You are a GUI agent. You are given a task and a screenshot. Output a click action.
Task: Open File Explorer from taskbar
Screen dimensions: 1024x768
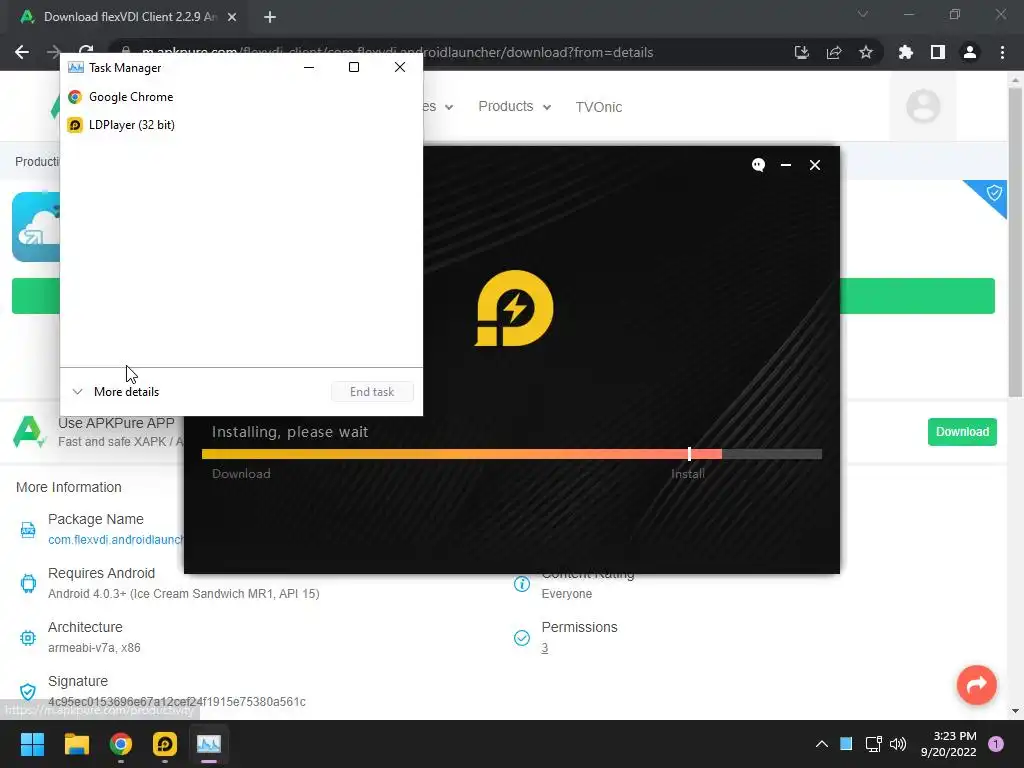(x=76, y=744)
